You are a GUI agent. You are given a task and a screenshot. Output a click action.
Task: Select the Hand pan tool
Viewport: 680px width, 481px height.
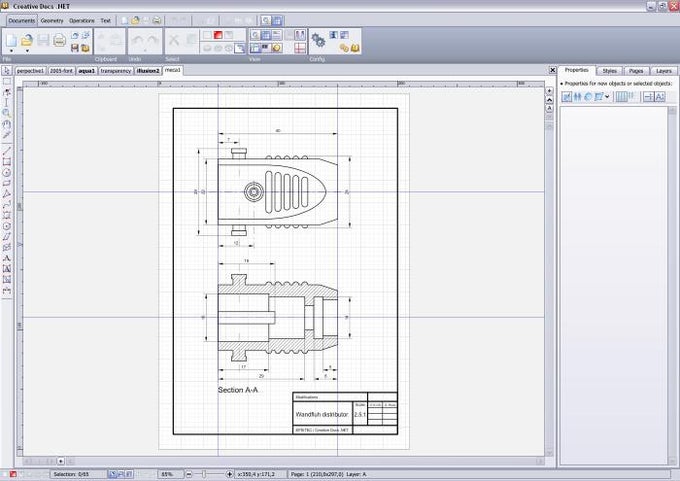click(7, 124)
